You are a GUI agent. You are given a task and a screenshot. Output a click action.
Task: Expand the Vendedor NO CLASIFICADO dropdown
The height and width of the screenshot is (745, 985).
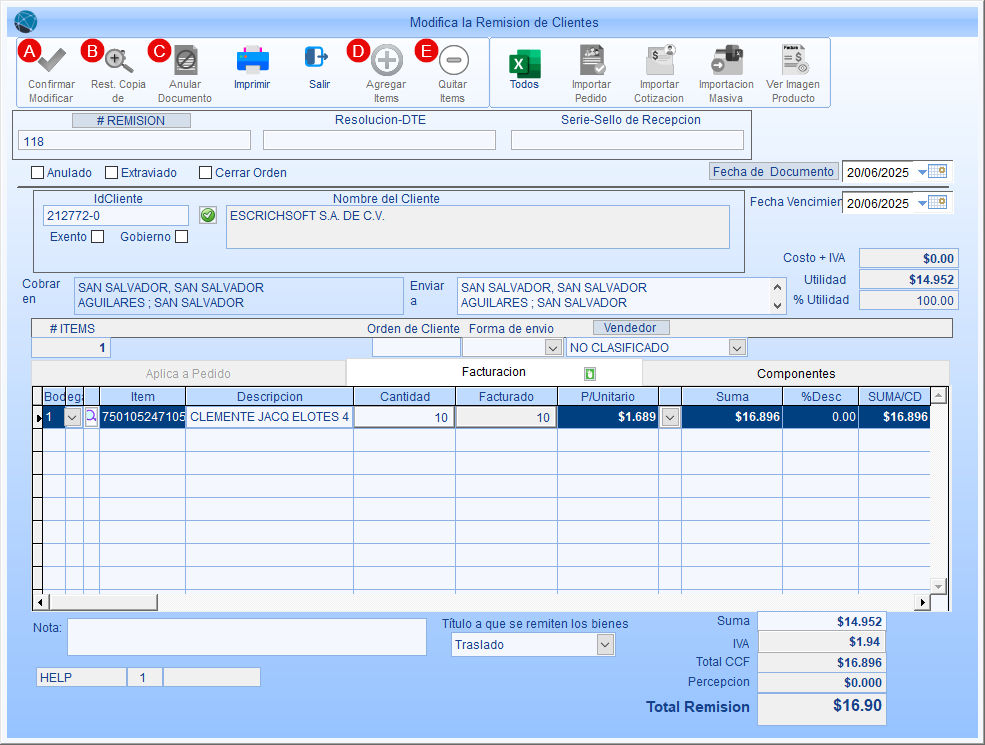737,348
